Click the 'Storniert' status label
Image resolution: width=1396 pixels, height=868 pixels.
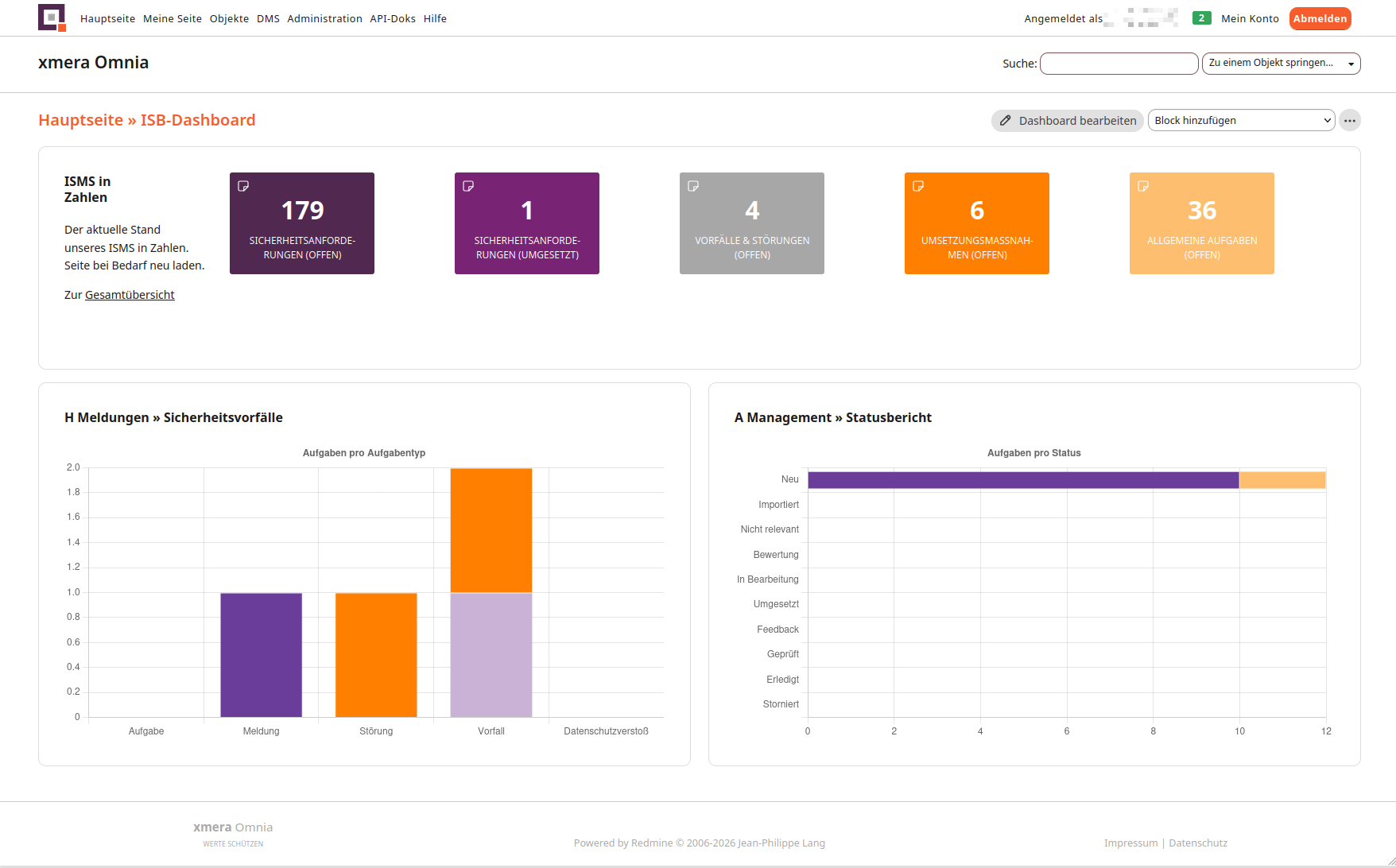pyautogui.click(x=781, y=704)
